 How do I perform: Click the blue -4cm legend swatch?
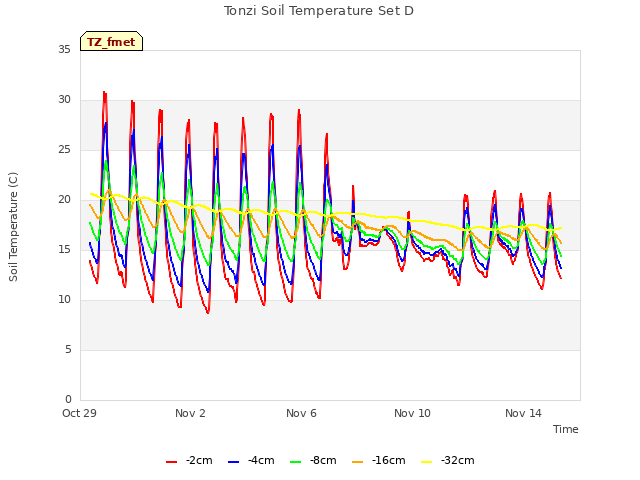point(233,462)
